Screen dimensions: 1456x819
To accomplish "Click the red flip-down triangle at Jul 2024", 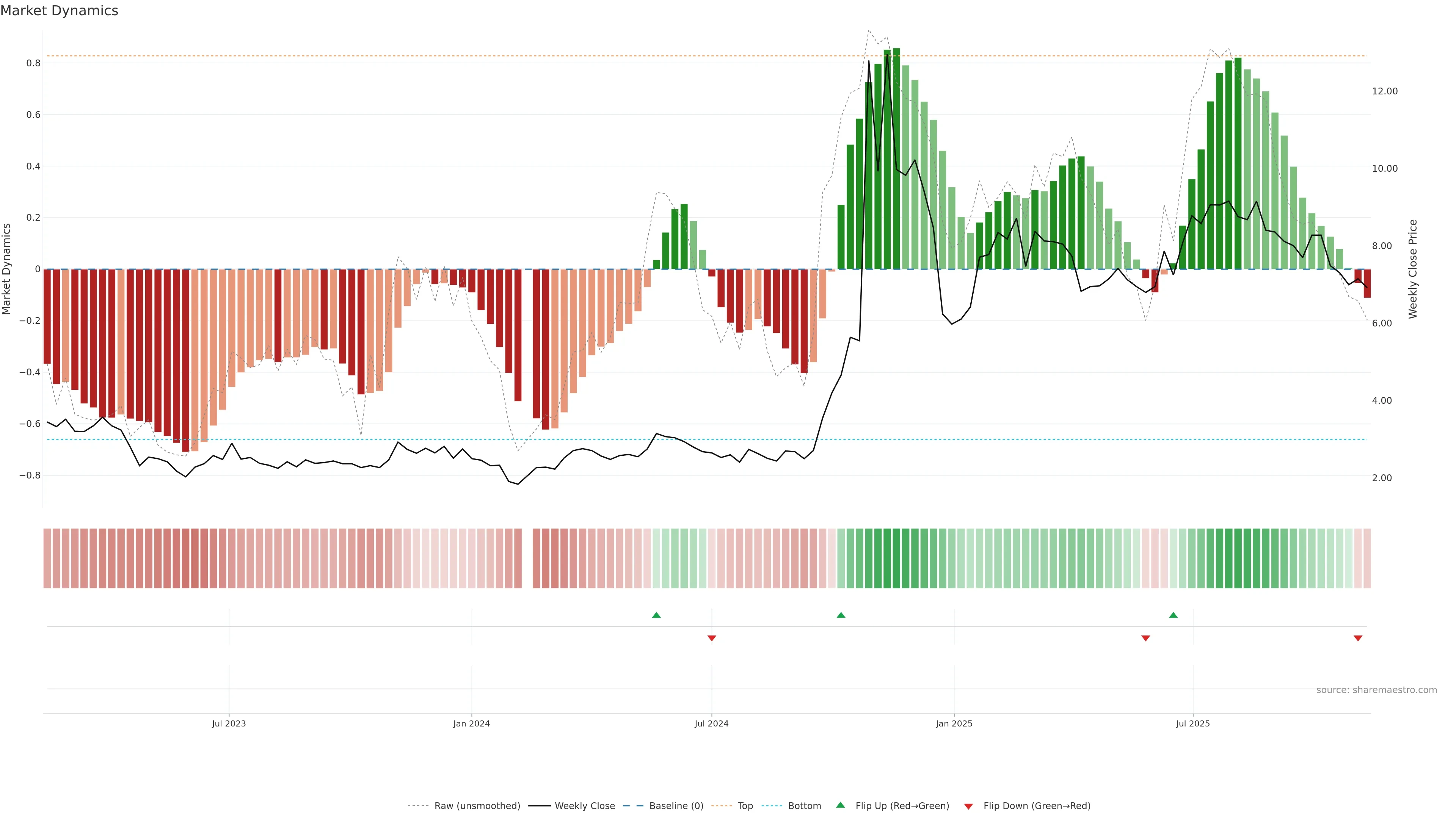I will click(712, 638).
